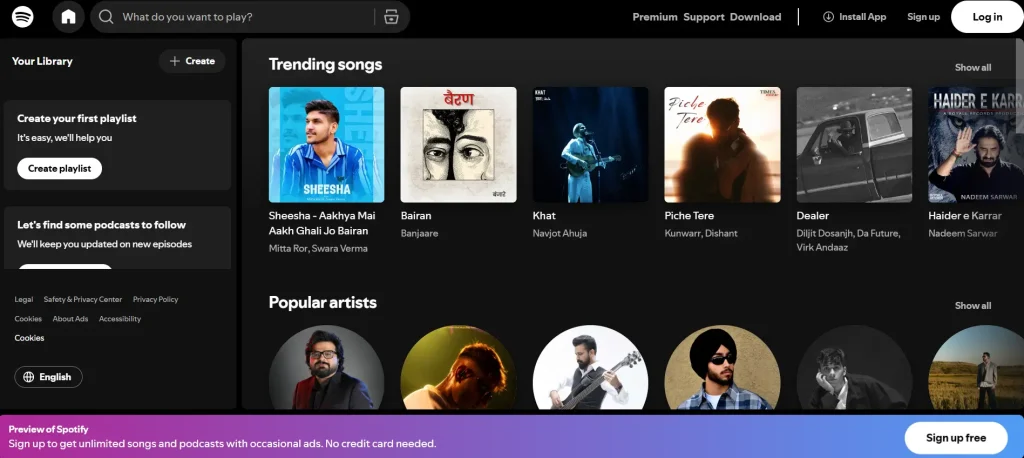
Task: Click artist text 'Mitta Ror, Swara Verma'
Action: [318, 248]
